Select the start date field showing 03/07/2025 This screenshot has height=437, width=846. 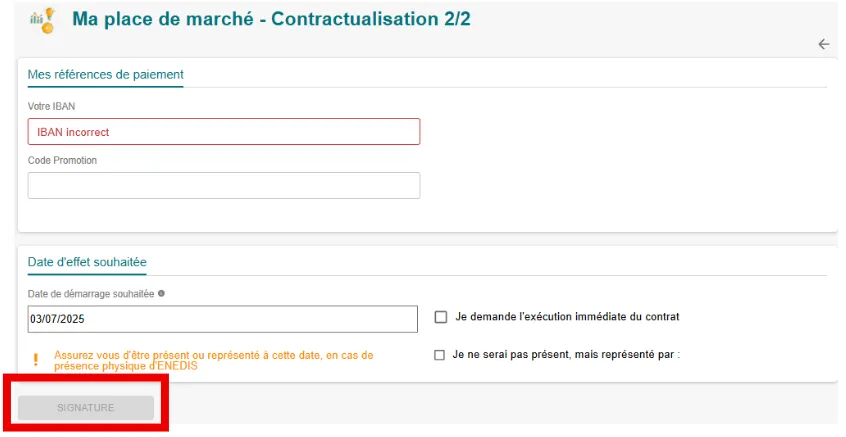(x=222, y=319)
